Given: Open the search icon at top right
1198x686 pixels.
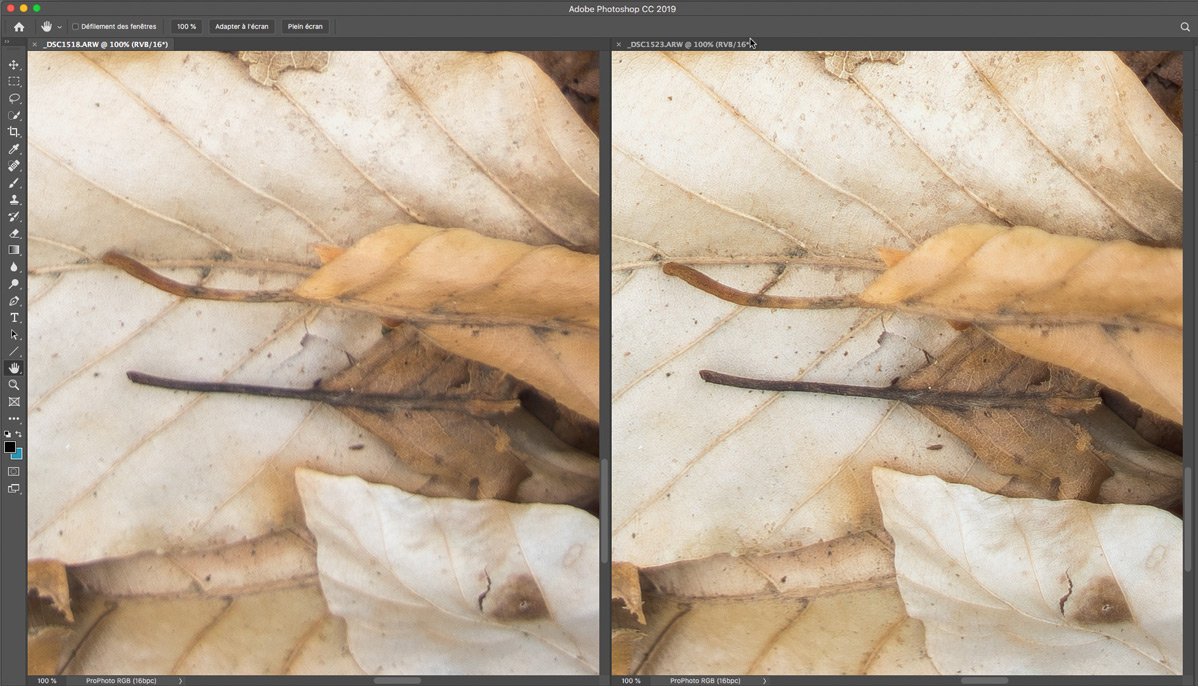Looking at the screenshot, I should [x=1185, y=27].
